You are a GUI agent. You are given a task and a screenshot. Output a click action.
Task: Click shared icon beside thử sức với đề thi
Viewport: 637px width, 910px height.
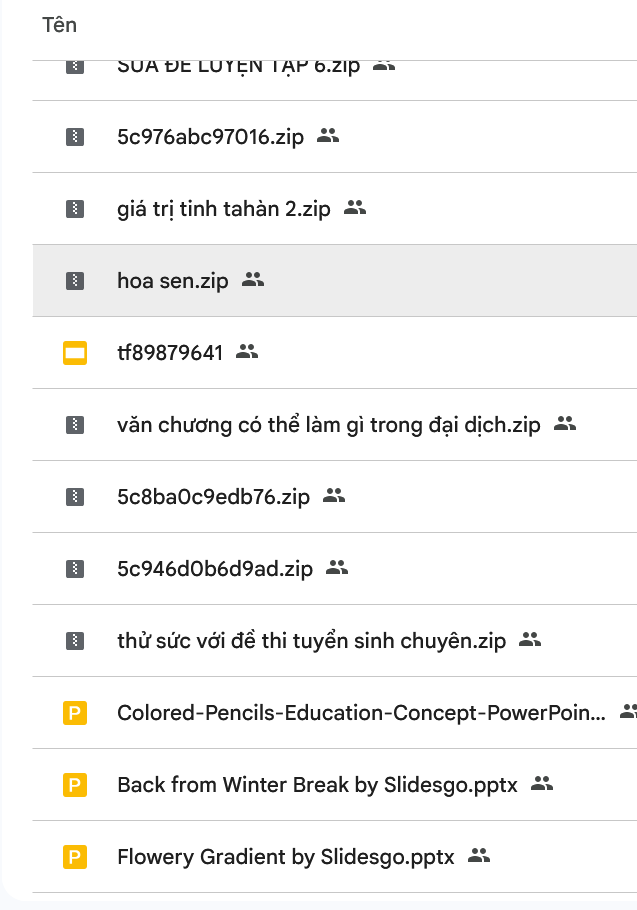[x=530, y=640]
